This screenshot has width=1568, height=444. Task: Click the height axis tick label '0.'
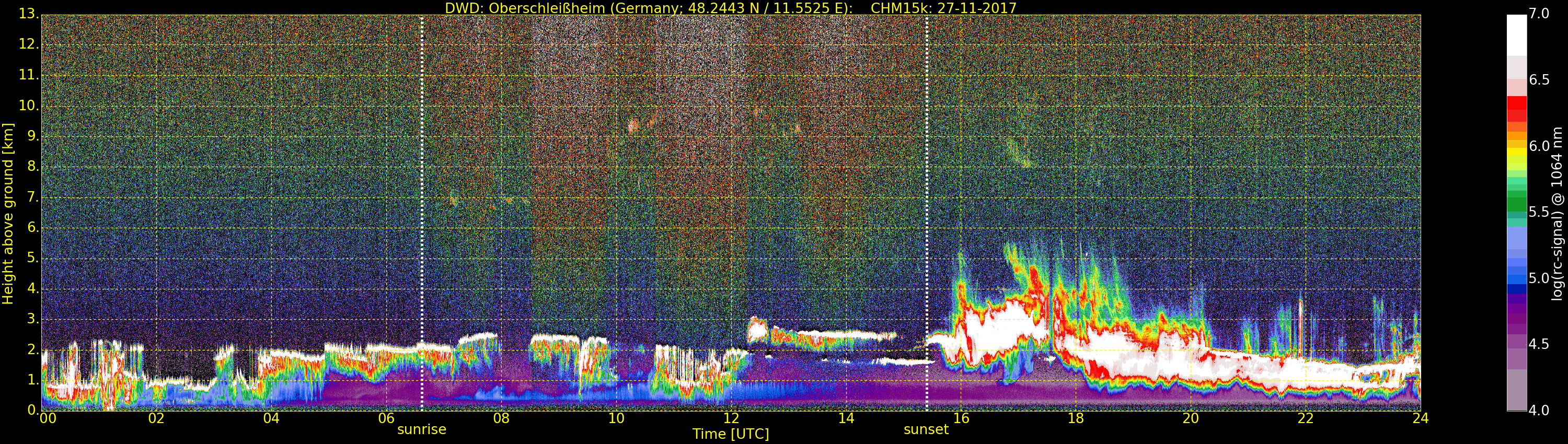33,410
